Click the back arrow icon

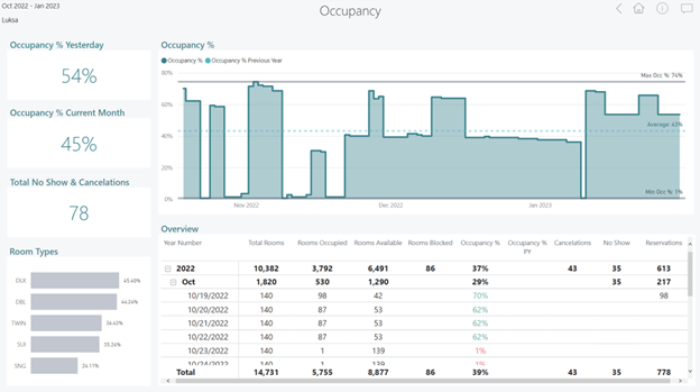[619, 8]
